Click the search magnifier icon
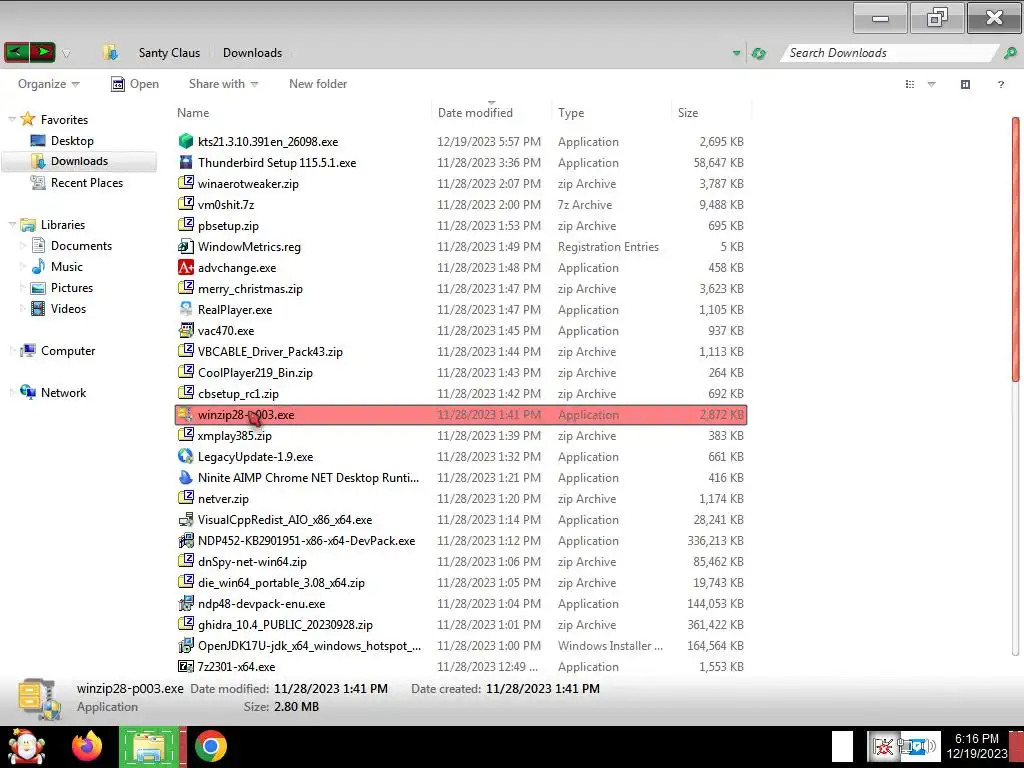The width and height of the screenshot is (1024, 768). pyautogui.click(x=1010, y=53)
